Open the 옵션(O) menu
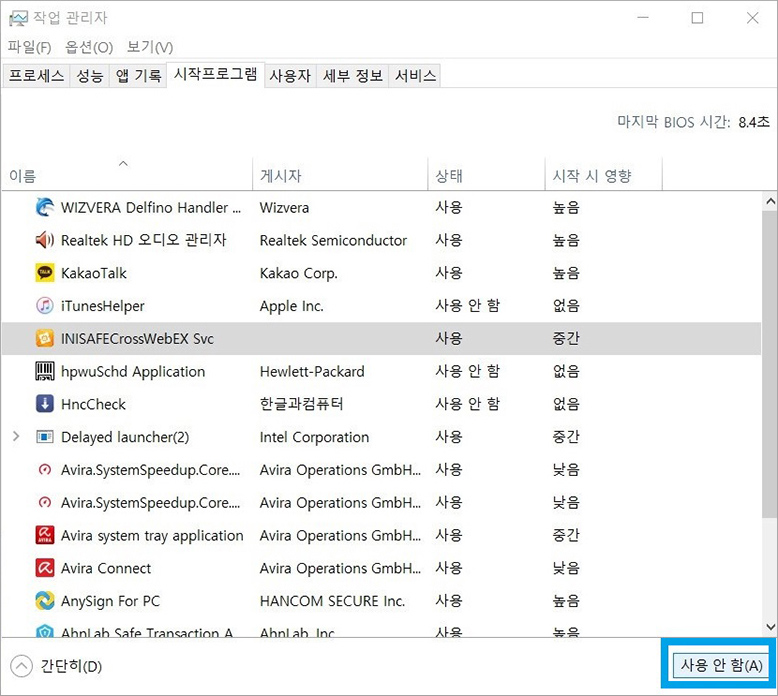The image size is (778, 696). point(89,47)
